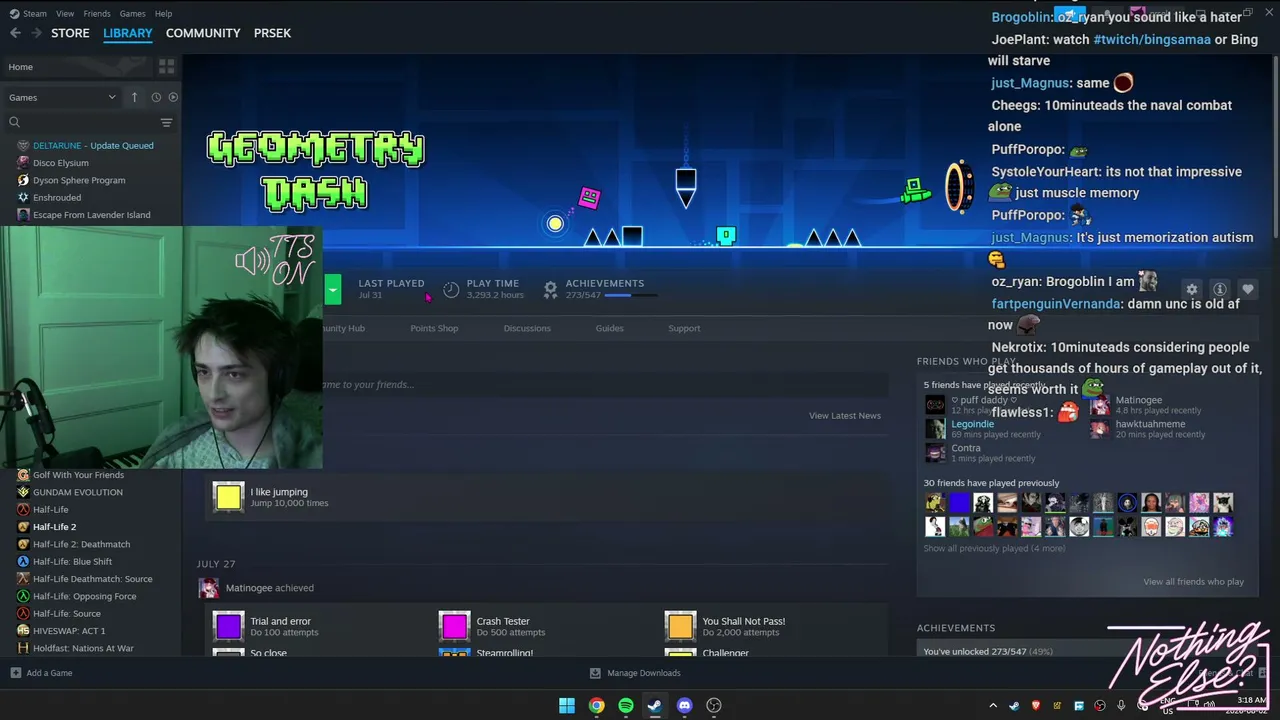The image size is (1280, 720).
Task: Open the Windows Start menu
Action: tap(567, 706)
